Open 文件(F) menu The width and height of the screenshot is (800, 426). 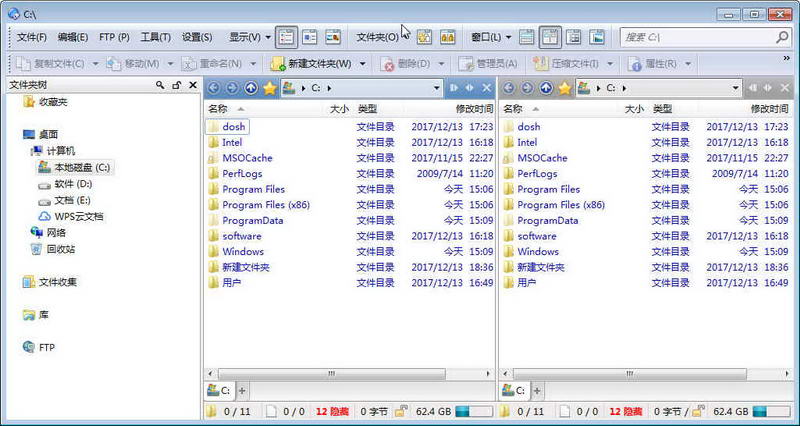coord(32,37)
